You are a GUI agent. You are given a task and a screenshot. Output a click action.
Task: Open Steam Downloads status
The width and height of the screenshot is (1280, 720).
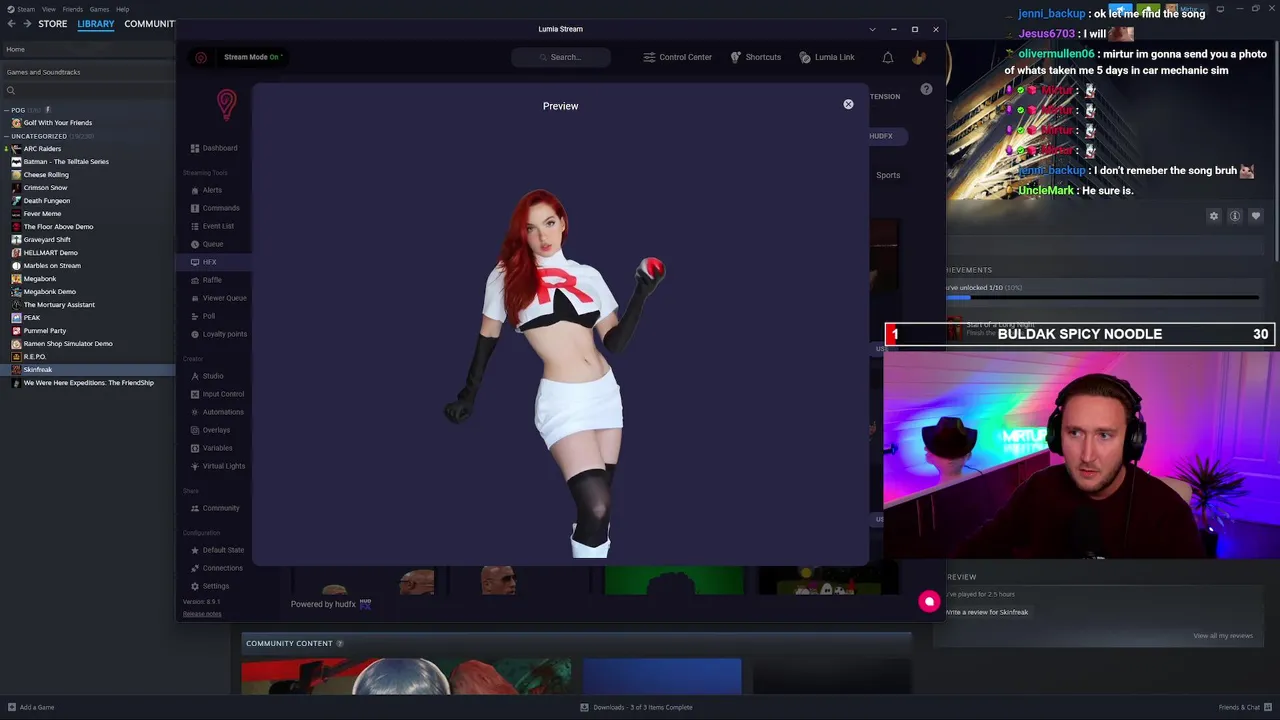636,707
